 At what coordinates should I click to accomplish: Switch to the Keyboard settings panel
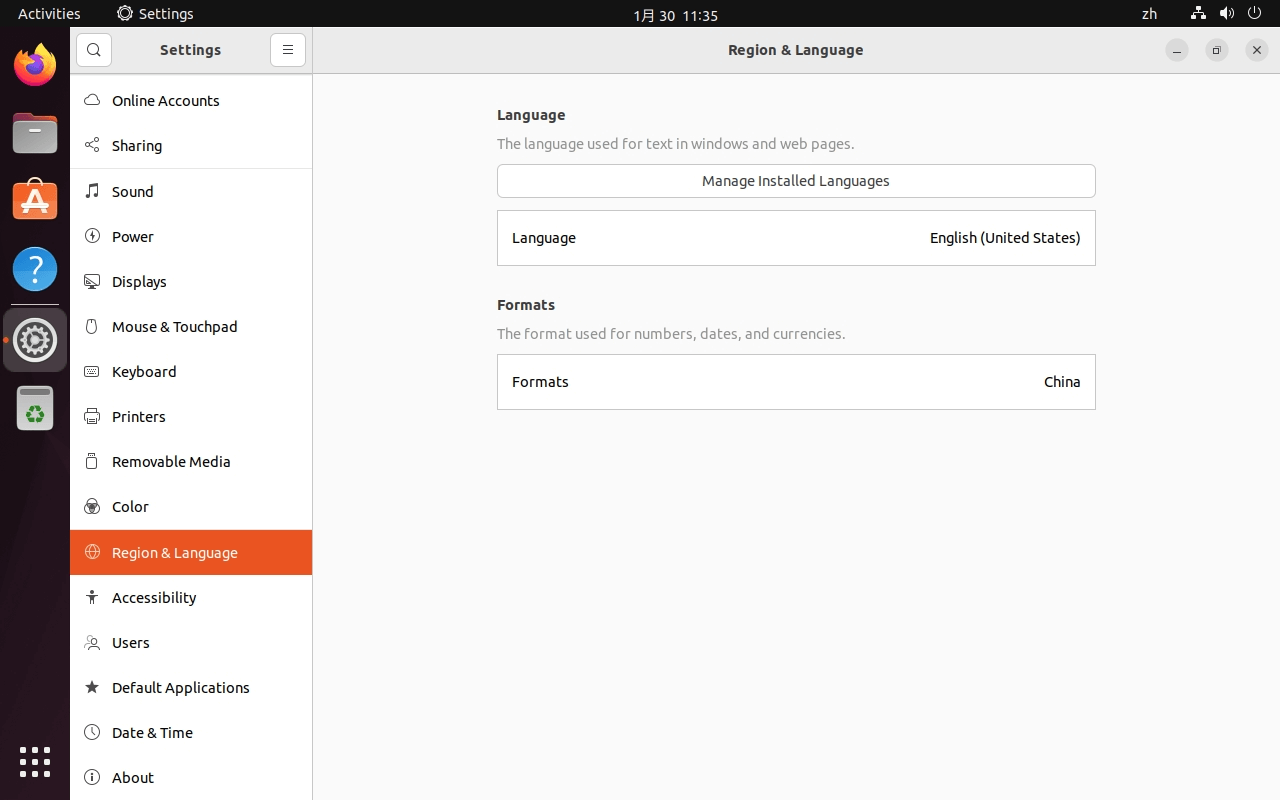pos(144,372)
